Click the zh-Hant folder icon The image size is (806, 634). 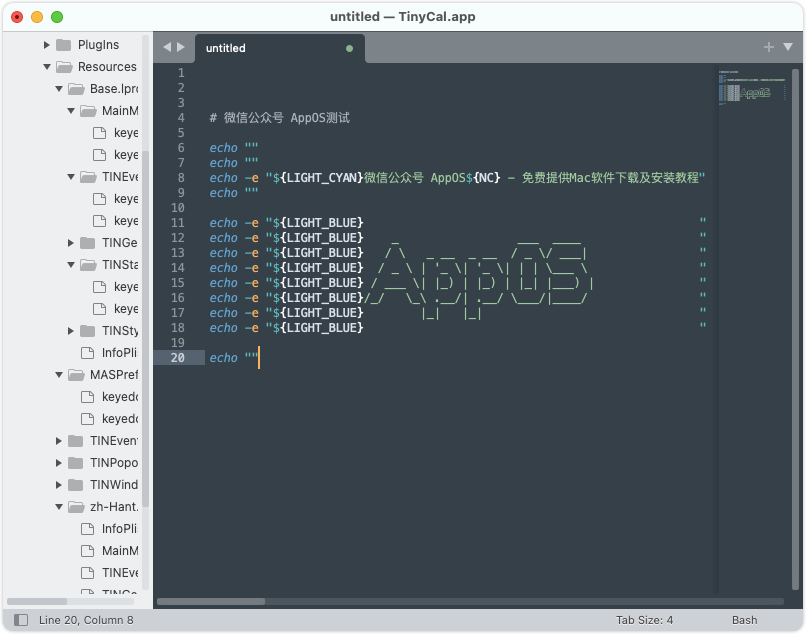tap(76, 507)
